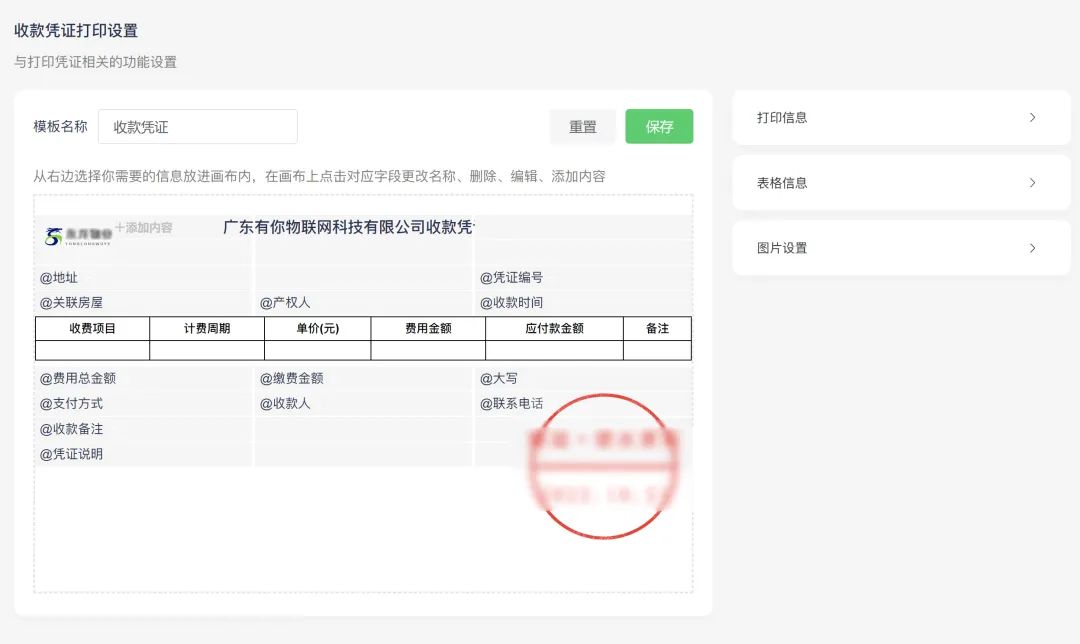
Task: Click the +添加内容 placeholder
Action: click(144, 228)
